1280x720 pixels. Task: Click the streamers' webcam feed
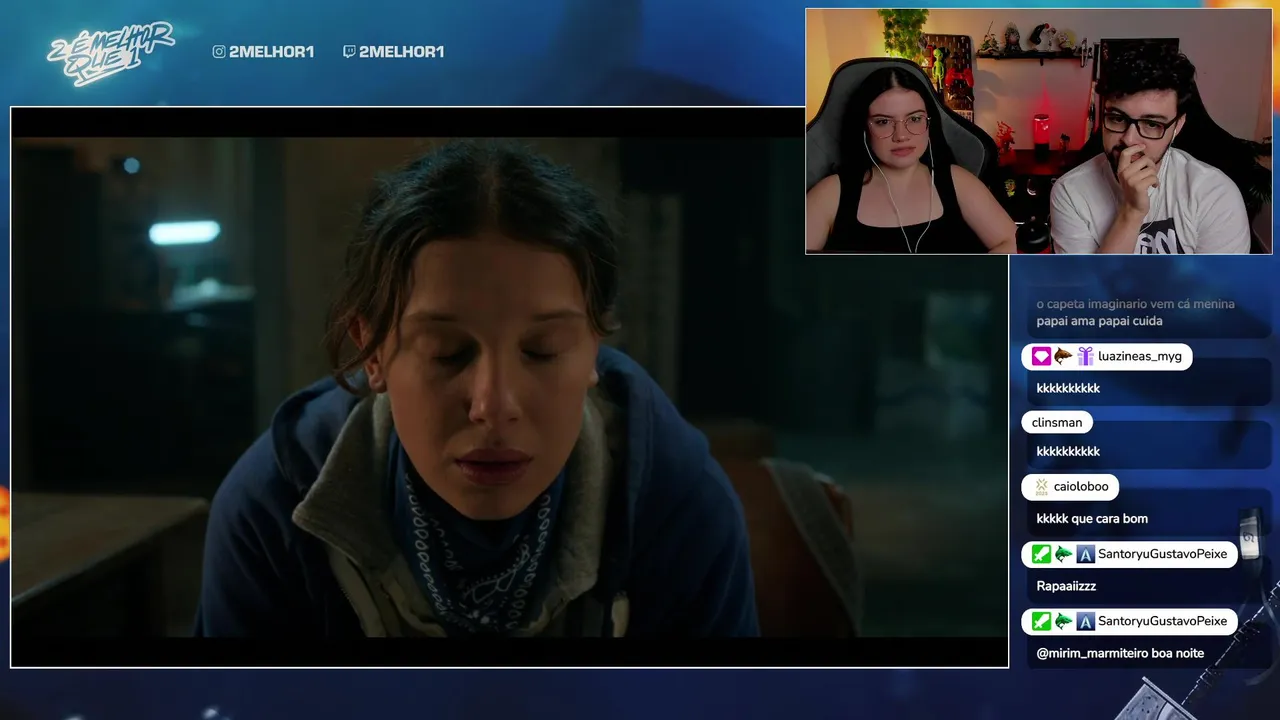tap(1039, 131)
